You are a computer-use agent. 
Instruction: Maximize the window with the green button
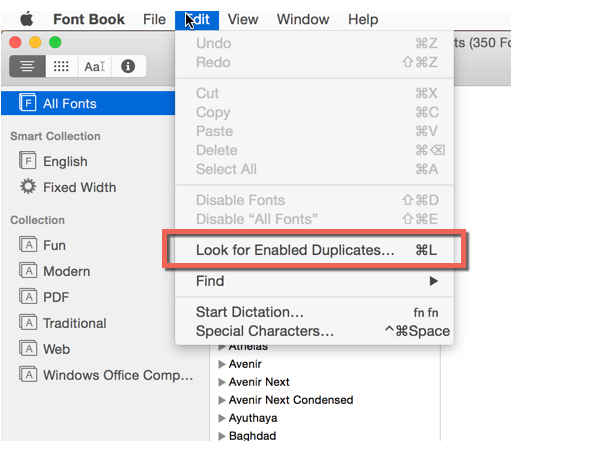click(x=55, y=42)
